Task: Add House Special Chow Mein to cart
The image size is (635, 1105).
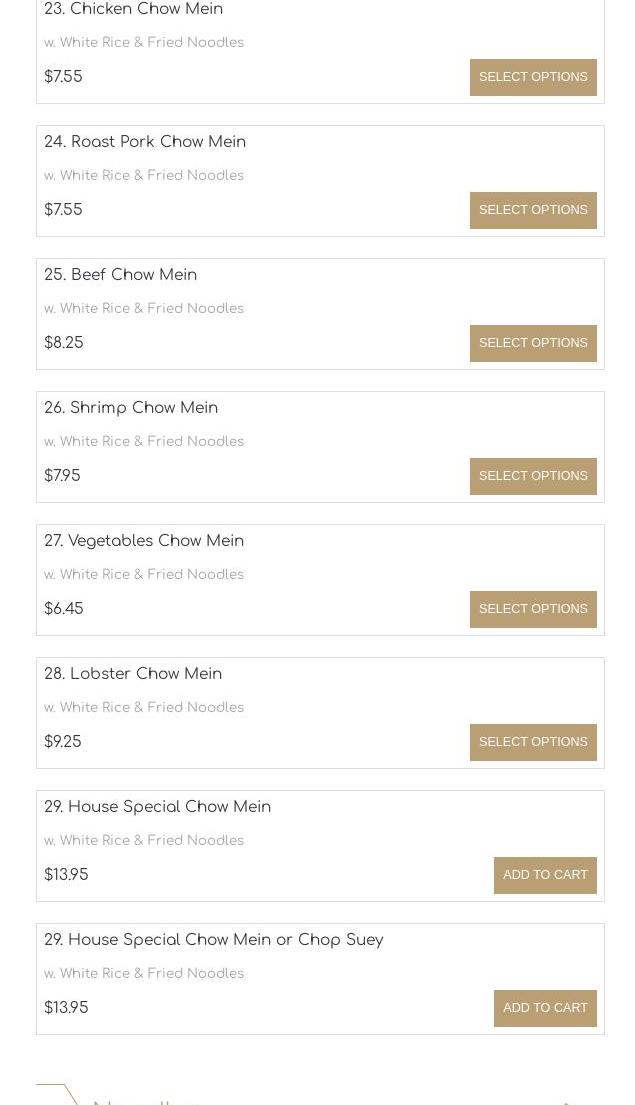Action: pyautogui.click(x=545, y=875)
